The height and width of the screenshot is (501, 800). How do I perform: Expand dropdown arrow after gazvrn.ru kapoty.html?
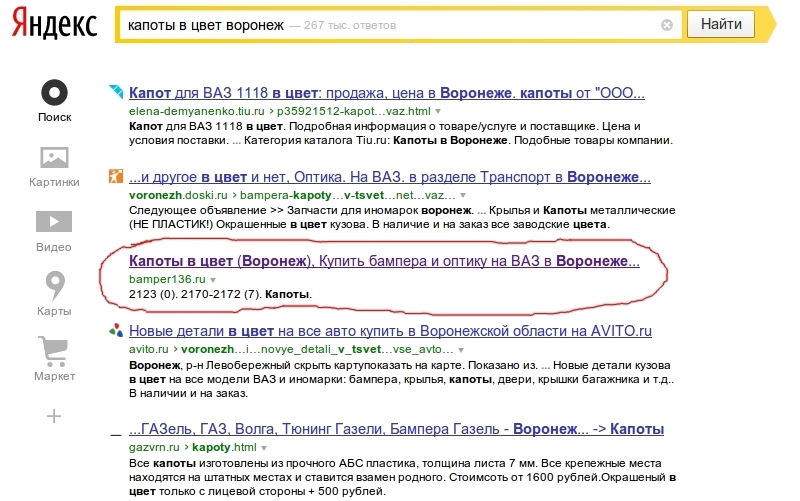(x=264, y=448)
